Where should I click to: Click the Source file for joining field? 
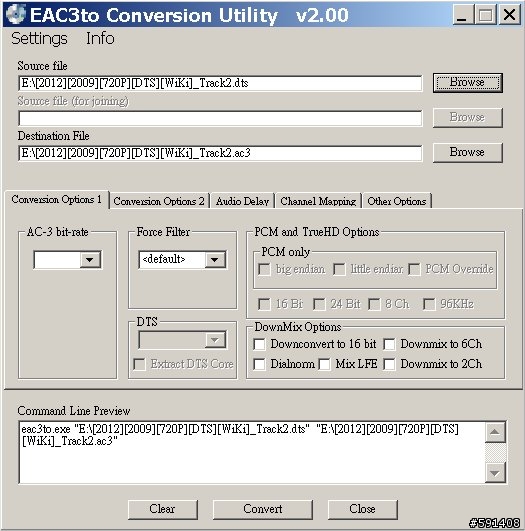[220, 118]
